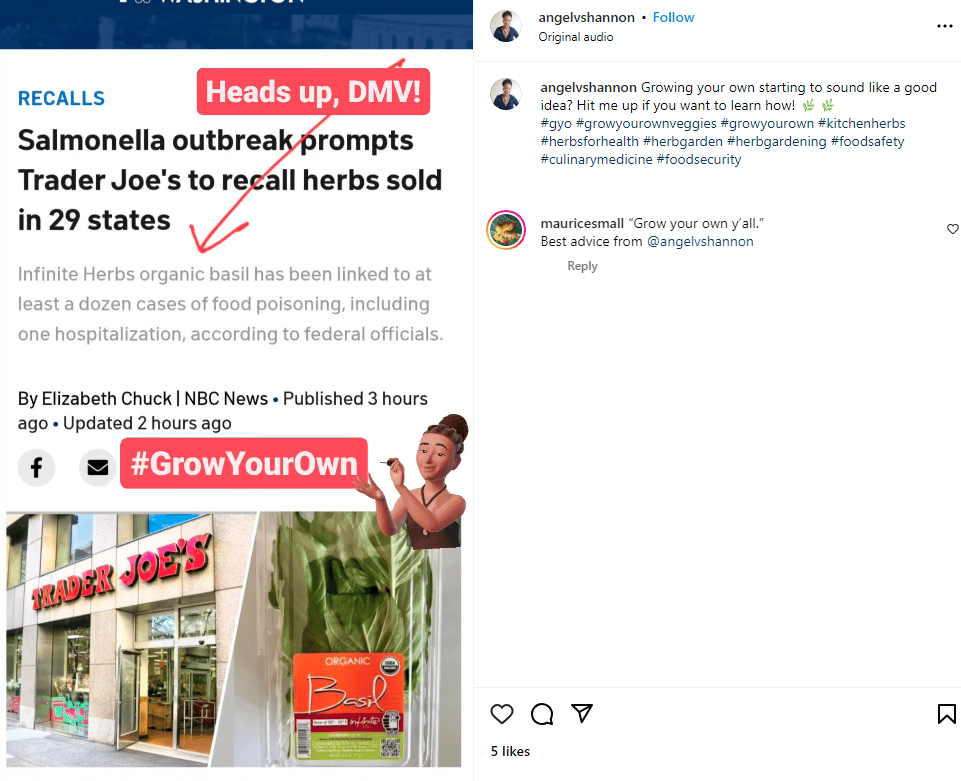Open the #growyourownveggies hashtag
The height and width of the screenshot is (781, 961).
click(x=646, y=123)
